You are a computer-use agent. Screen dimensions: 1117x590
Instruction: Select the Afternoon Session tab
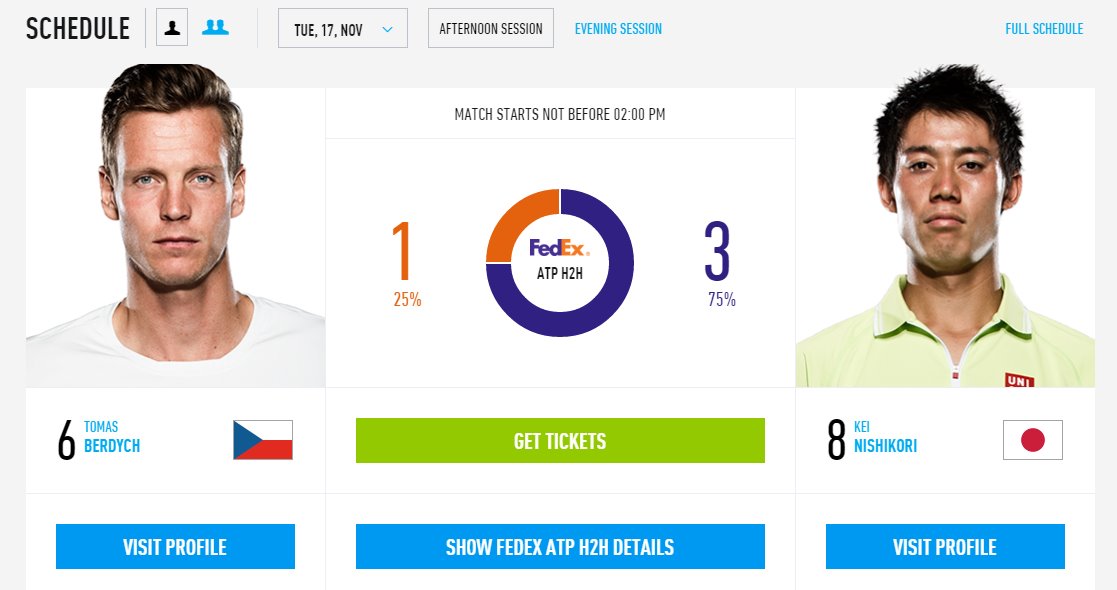click(x=491, y=29)
